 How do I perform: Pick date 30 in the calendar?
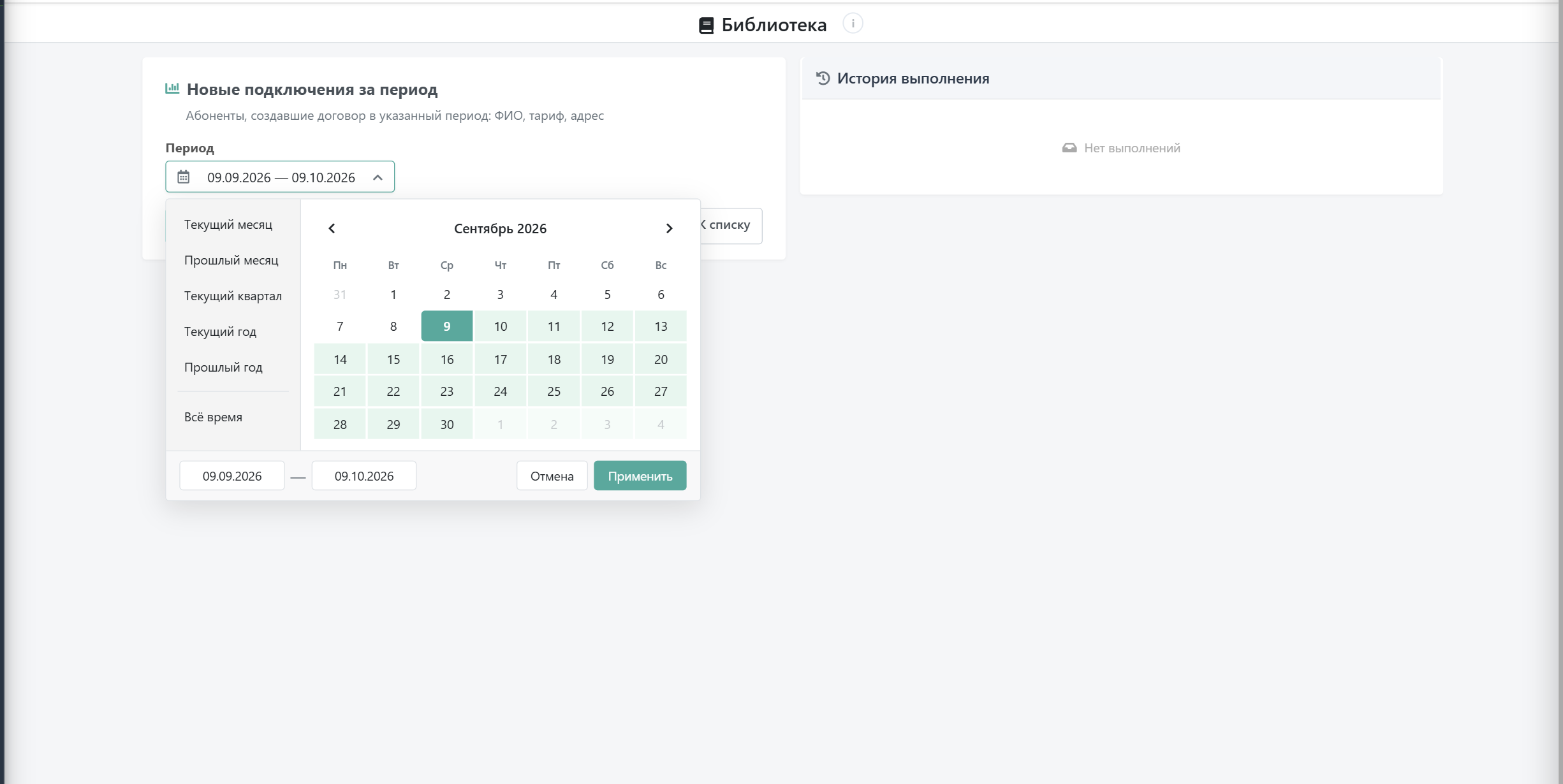click(x=446, y=424)
